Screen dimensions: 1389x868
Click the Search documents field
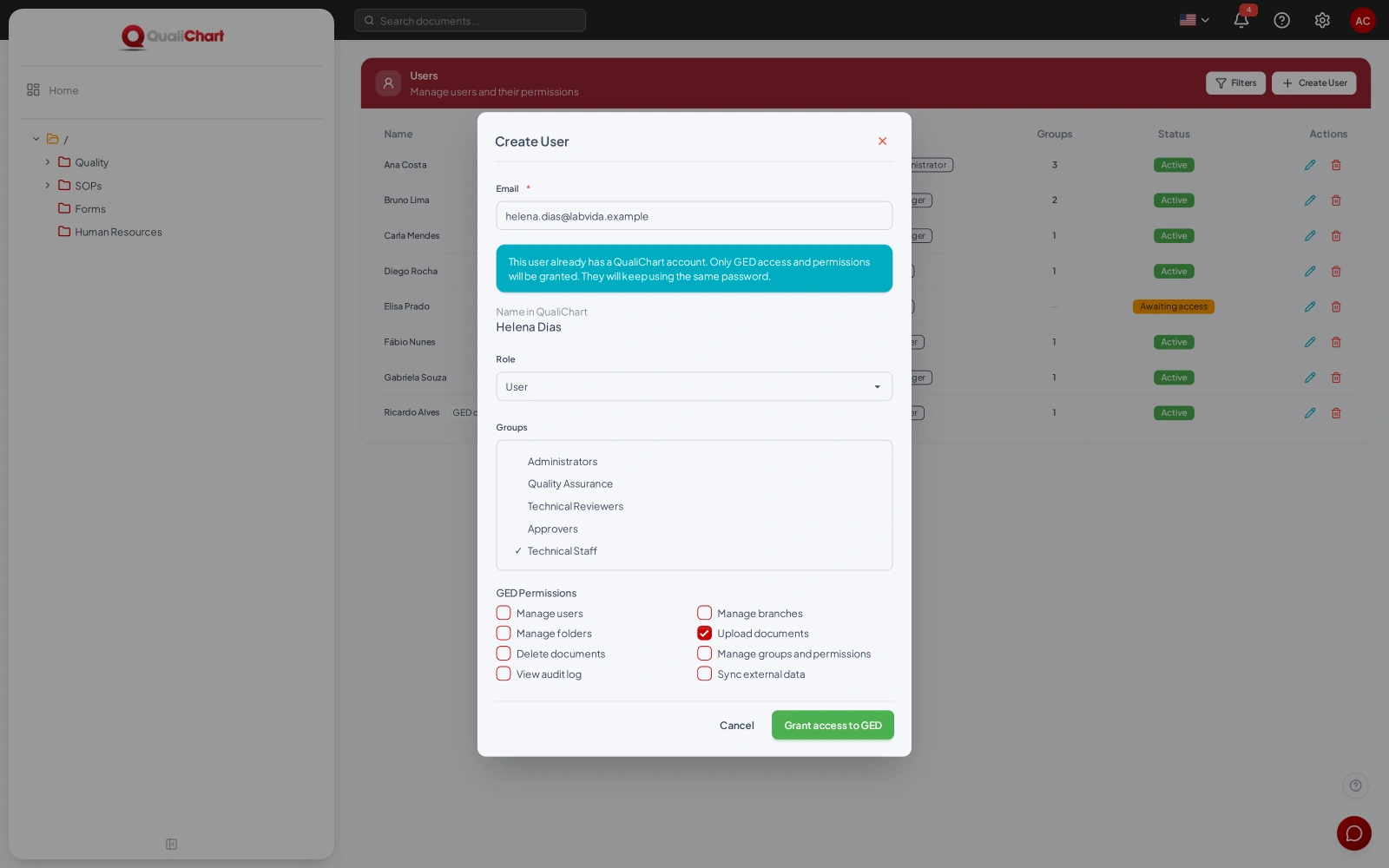pyautogui.click(x=470, y=21)
